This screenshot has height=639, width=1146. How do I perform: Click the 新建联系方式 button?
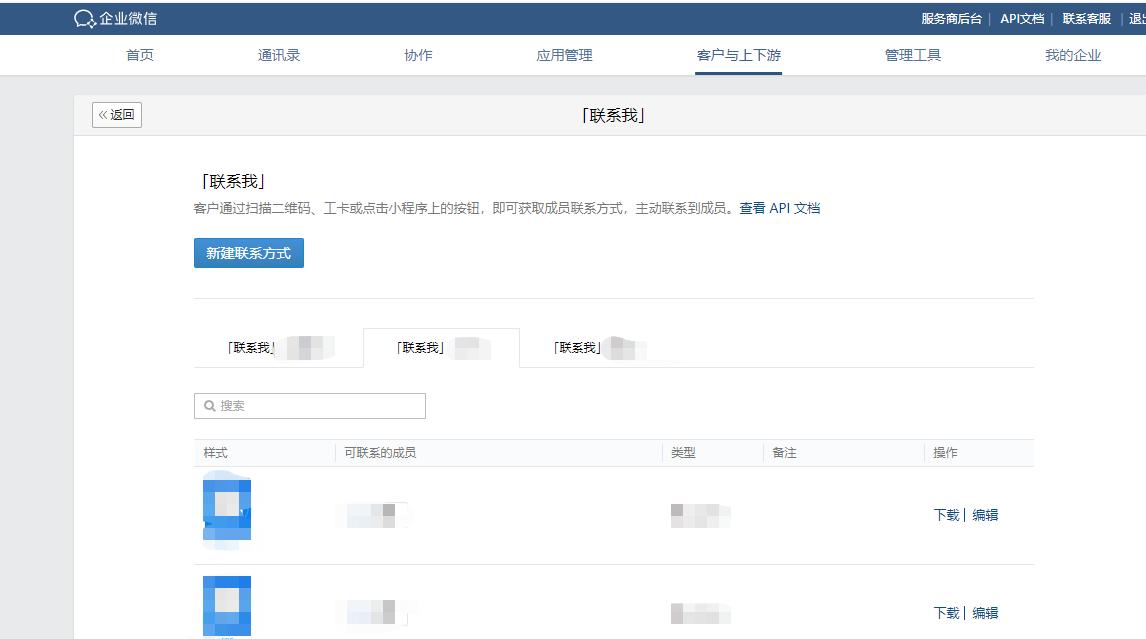(248, 253)
